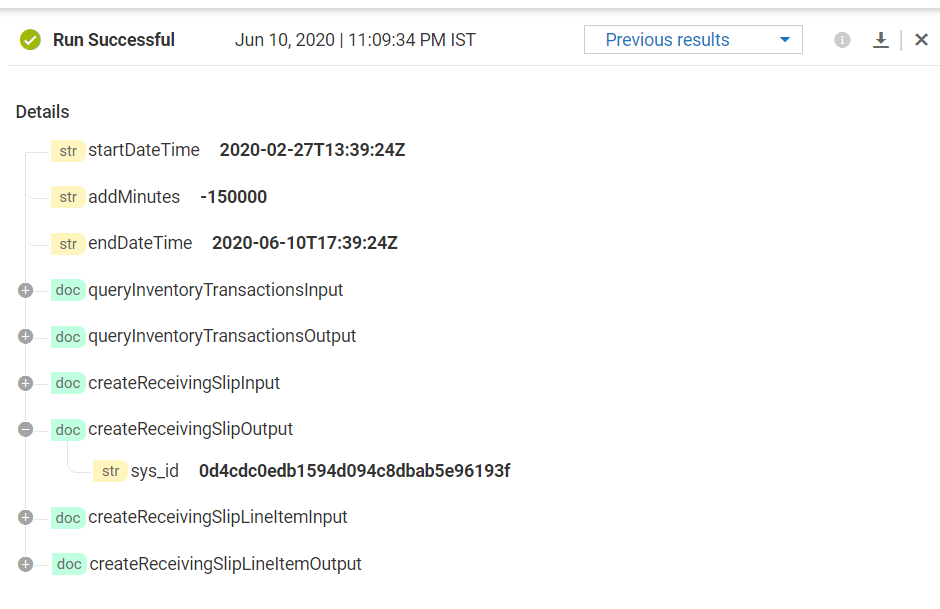This screenshot has height=609, width=940.
Task: Click the addMinutes value -150000
Action: [233, 197]
